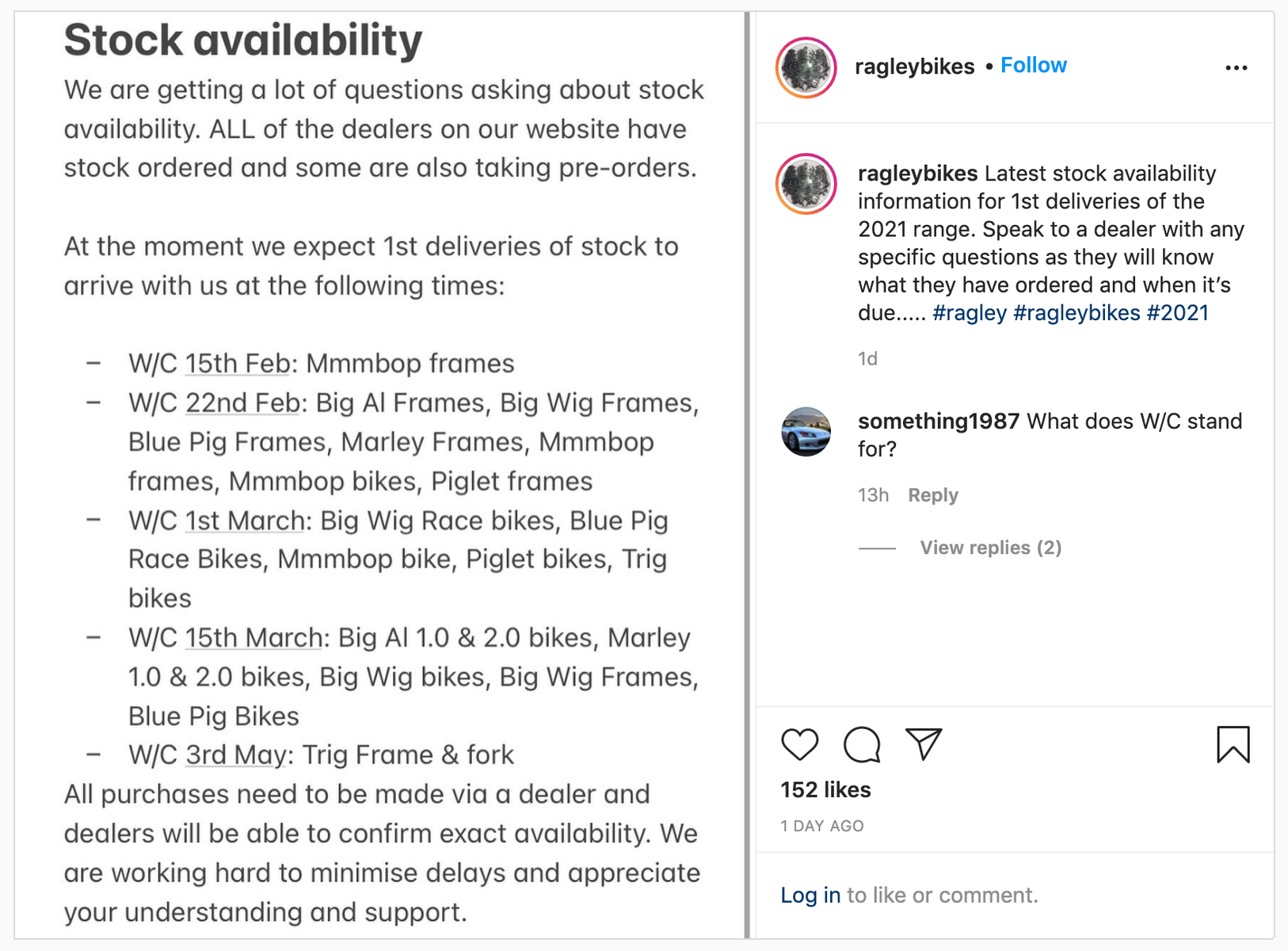Screen dimensions: 1288x951
Task: Click the 1 DAY AGO timestamp
Action: (822, 826)
